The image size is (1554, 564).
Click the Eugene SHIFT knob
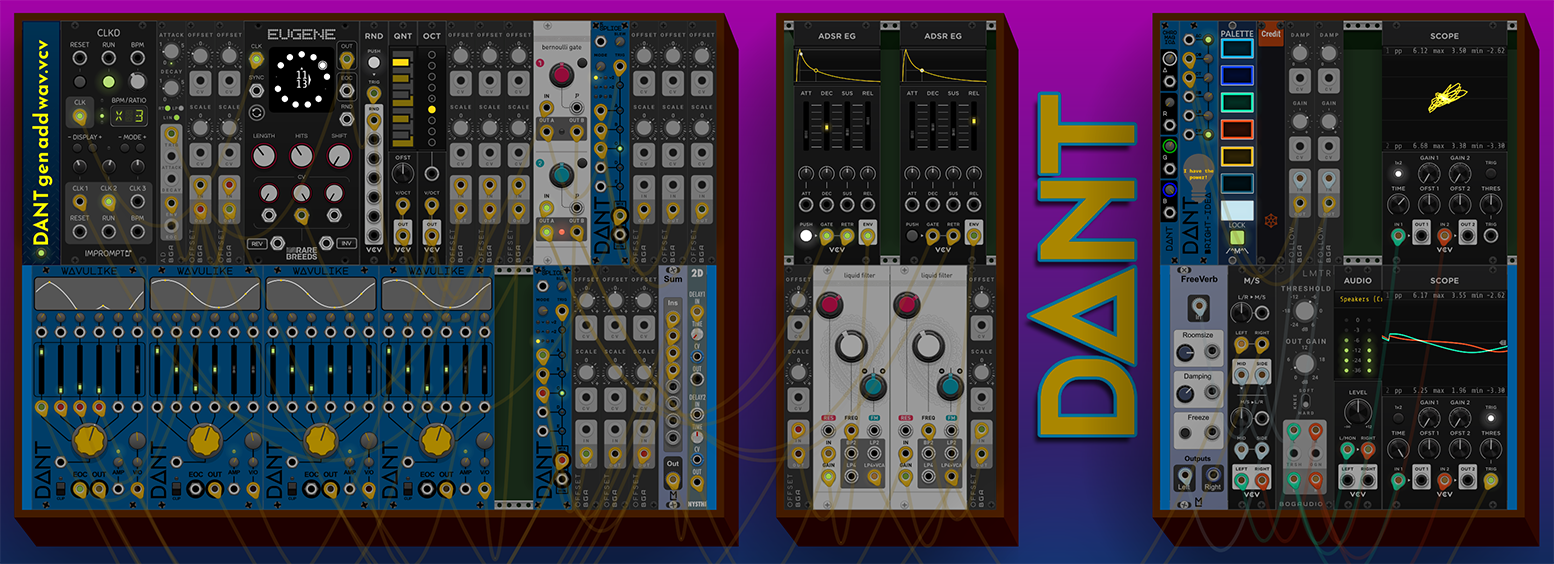coord(340,156)
